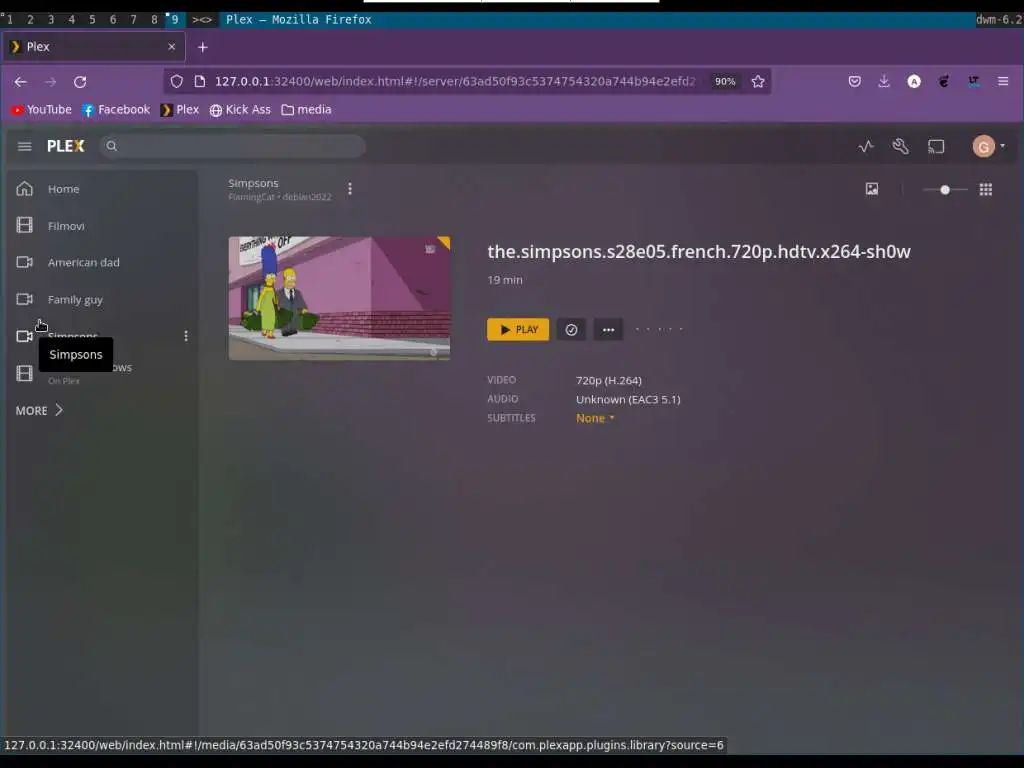Adjust the thumbnail size slider
The height and width of the screenshot is (768, 1024).
[945, 190]
